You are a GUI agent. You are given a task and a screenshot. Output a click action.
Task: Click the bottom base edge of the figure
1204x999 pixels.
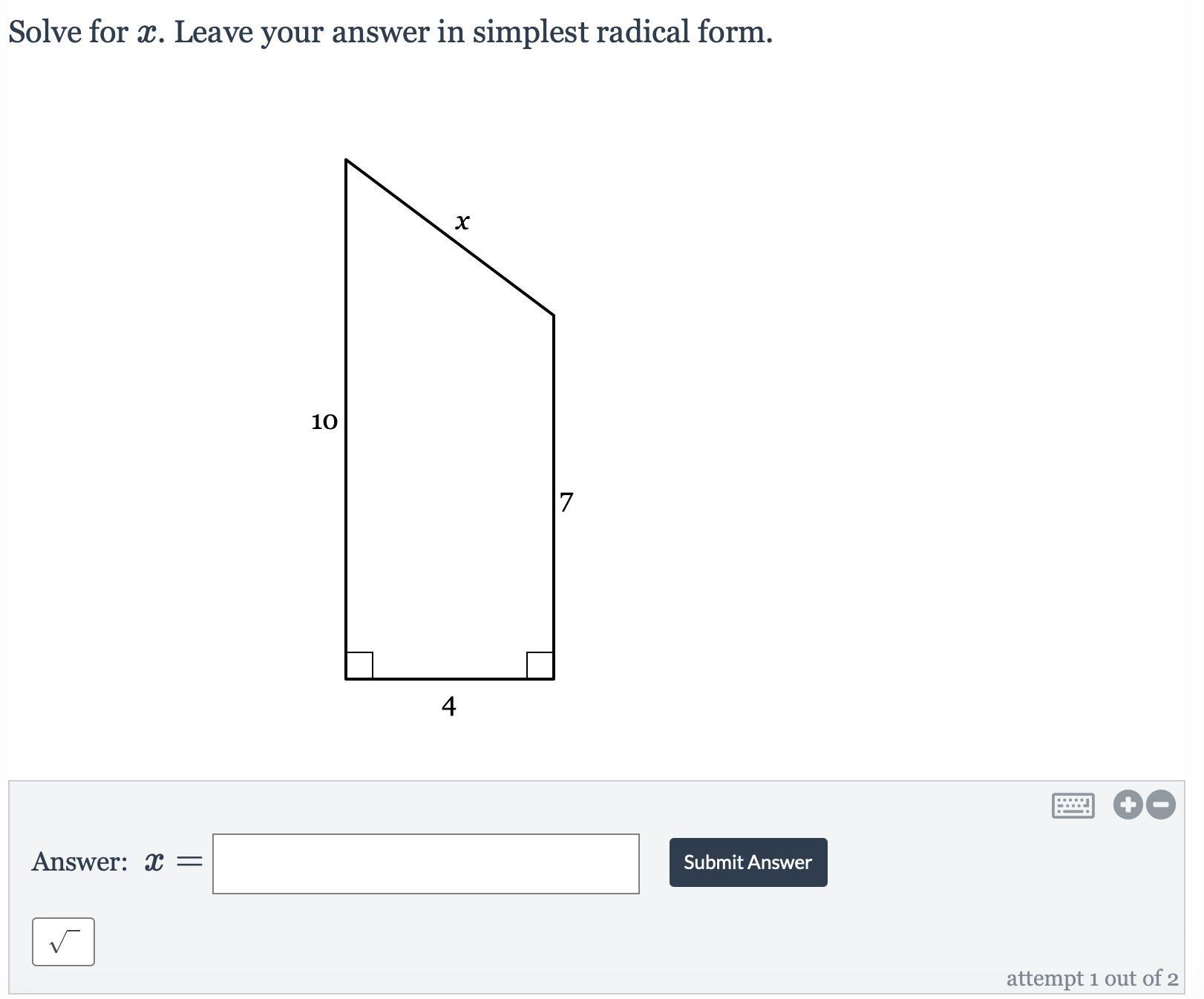[450, 678]
